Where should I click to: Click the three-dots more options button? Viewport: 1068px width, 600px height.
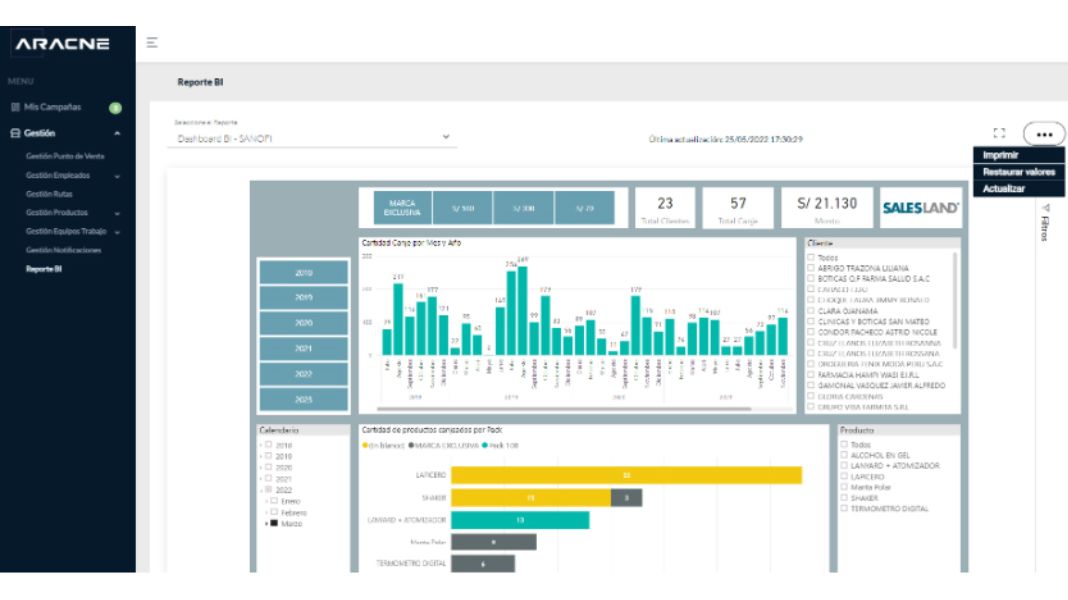pyautogui.click(x=1043, y=134)
